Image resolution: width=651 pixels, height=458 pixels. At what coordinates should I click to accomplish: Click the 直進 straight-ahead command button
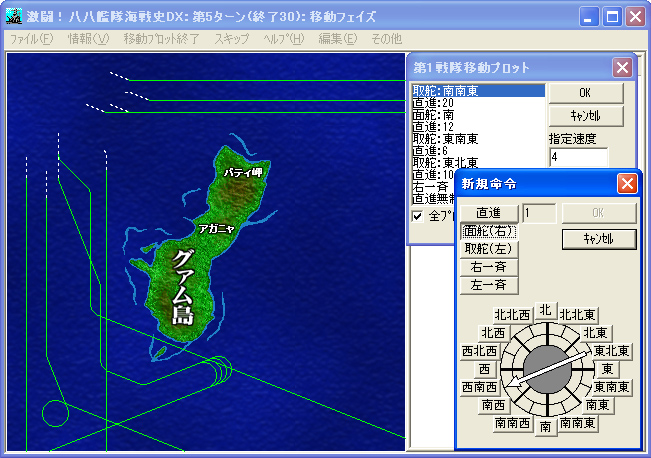pos(489,213)
